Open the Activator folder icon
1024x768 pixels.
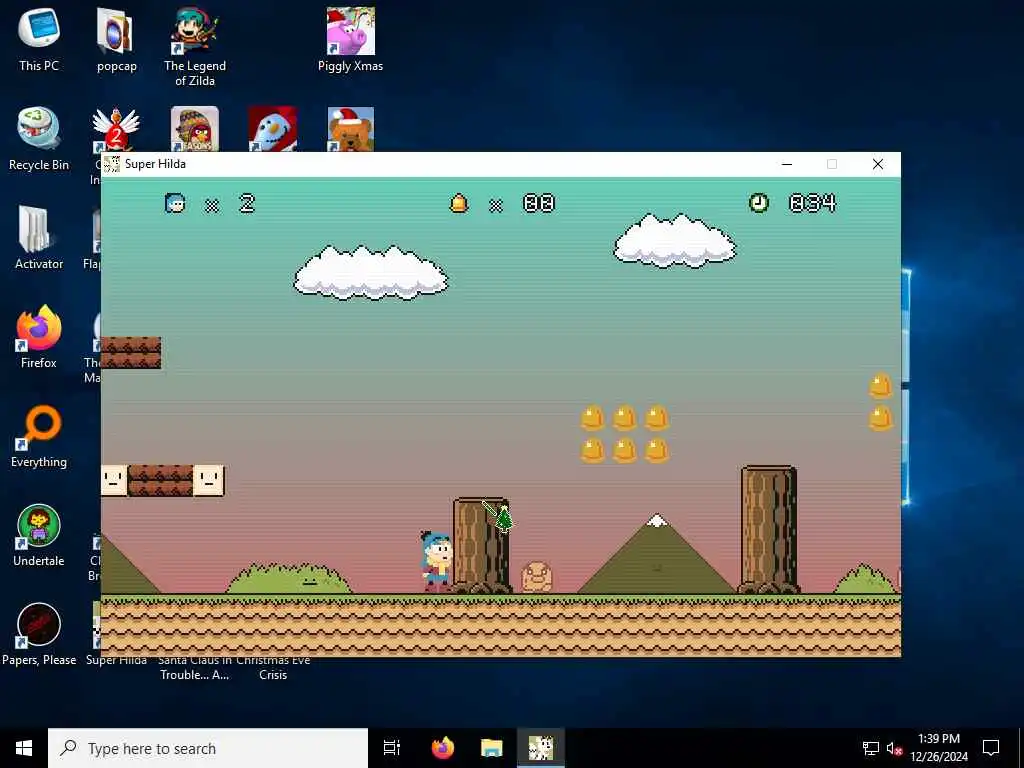pos(39,238)
